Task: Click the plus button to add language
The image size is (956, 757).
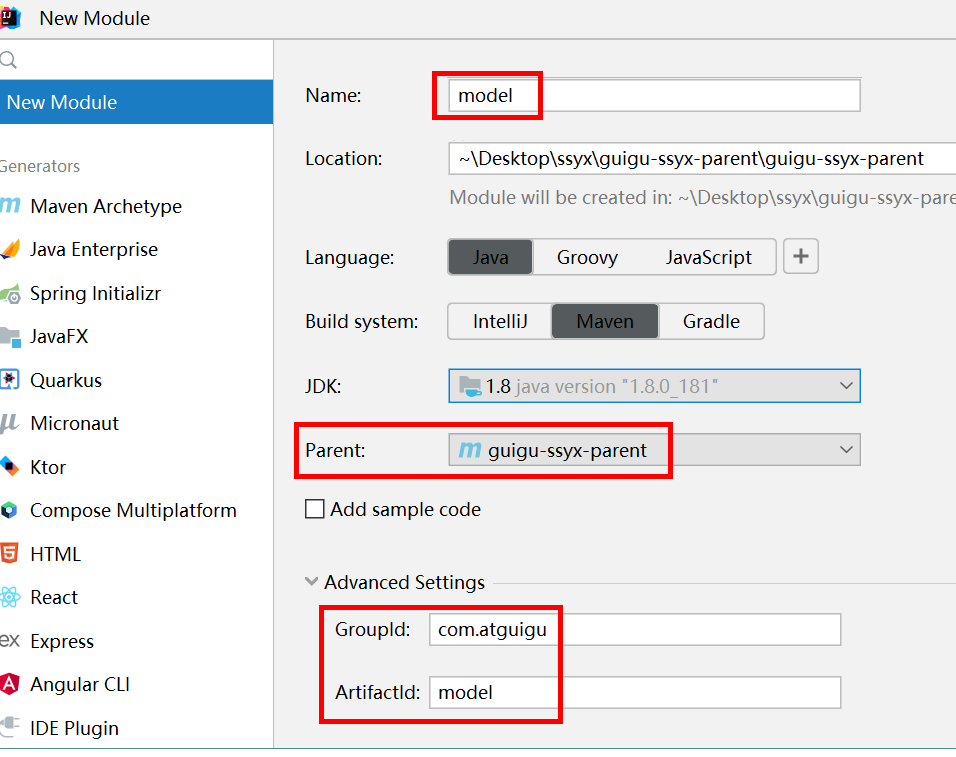Action: [800, 257]
